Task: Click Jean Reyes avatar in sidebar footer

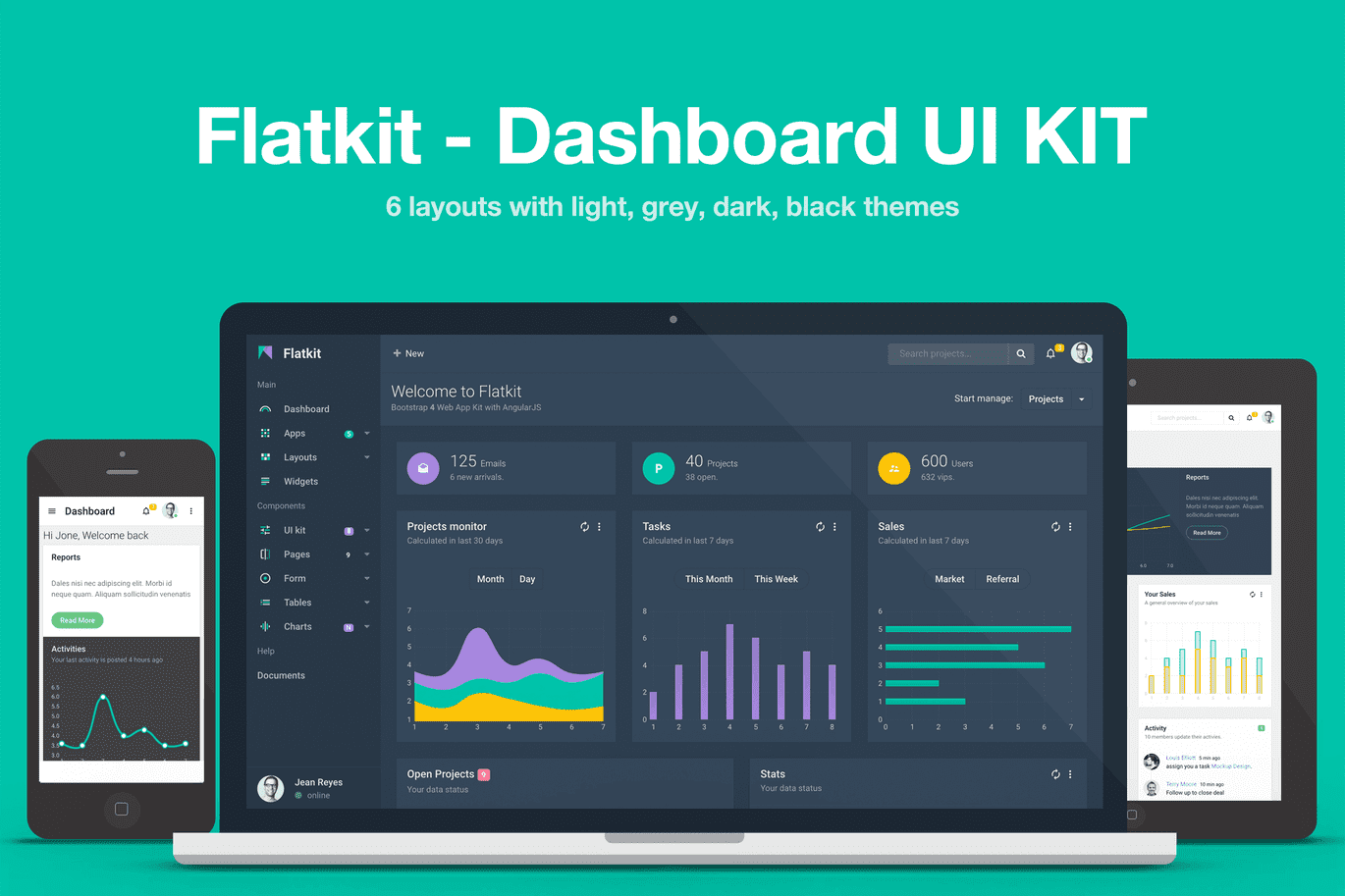Action: point(270,788)
